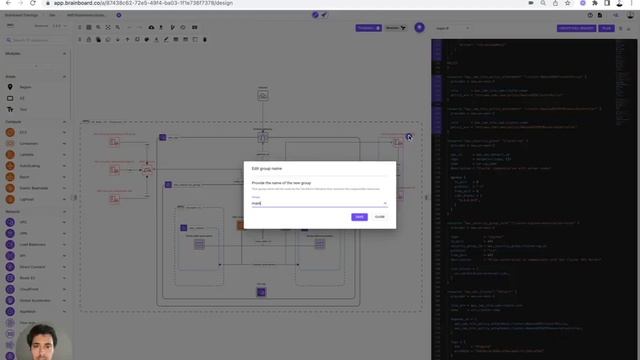Click the Load Balancers network icon
Image resolution: width=640 pixels, height=360 pixels.
tap(10, 244)
